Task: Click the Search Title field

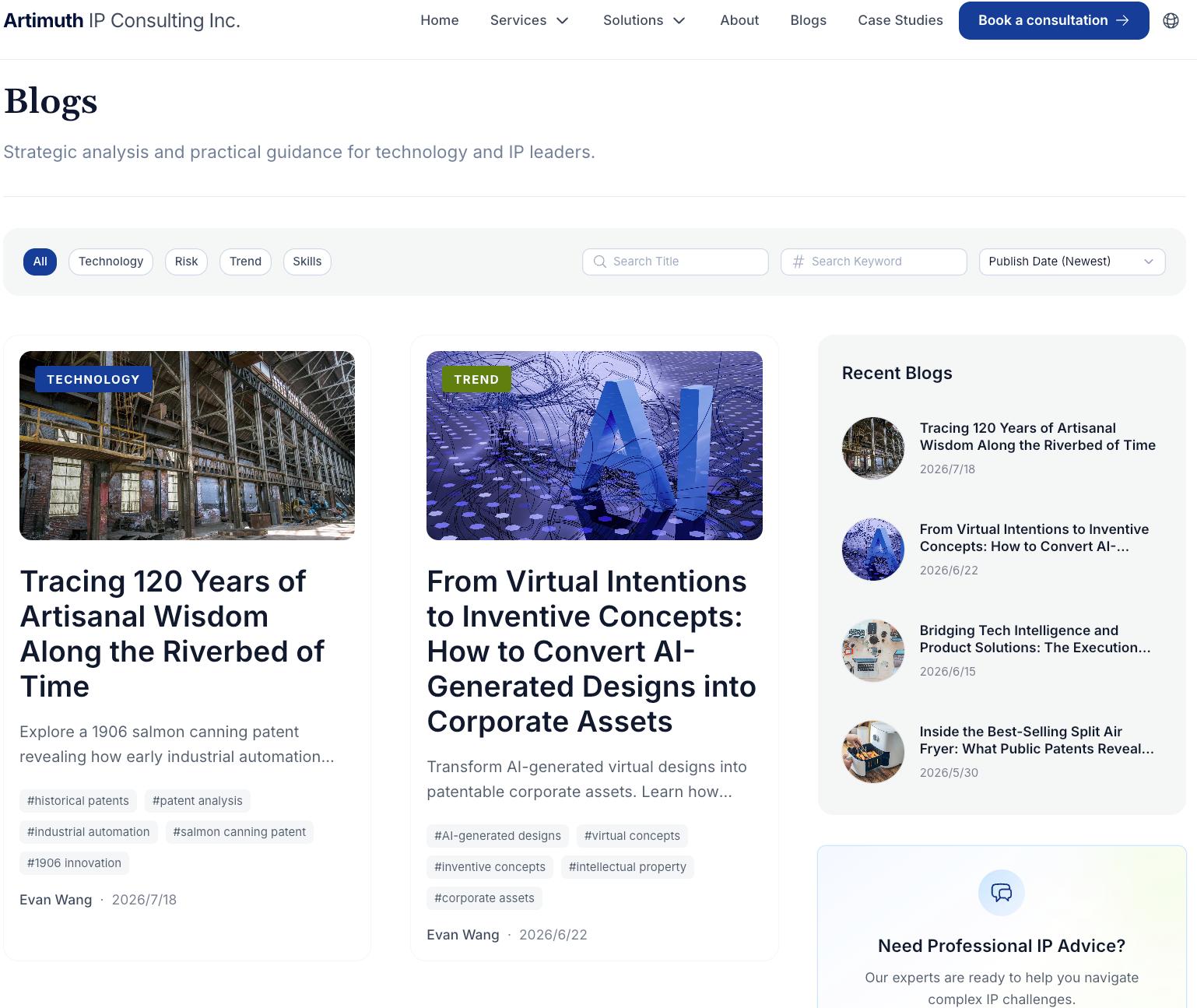Action: (x=675, y=262)
